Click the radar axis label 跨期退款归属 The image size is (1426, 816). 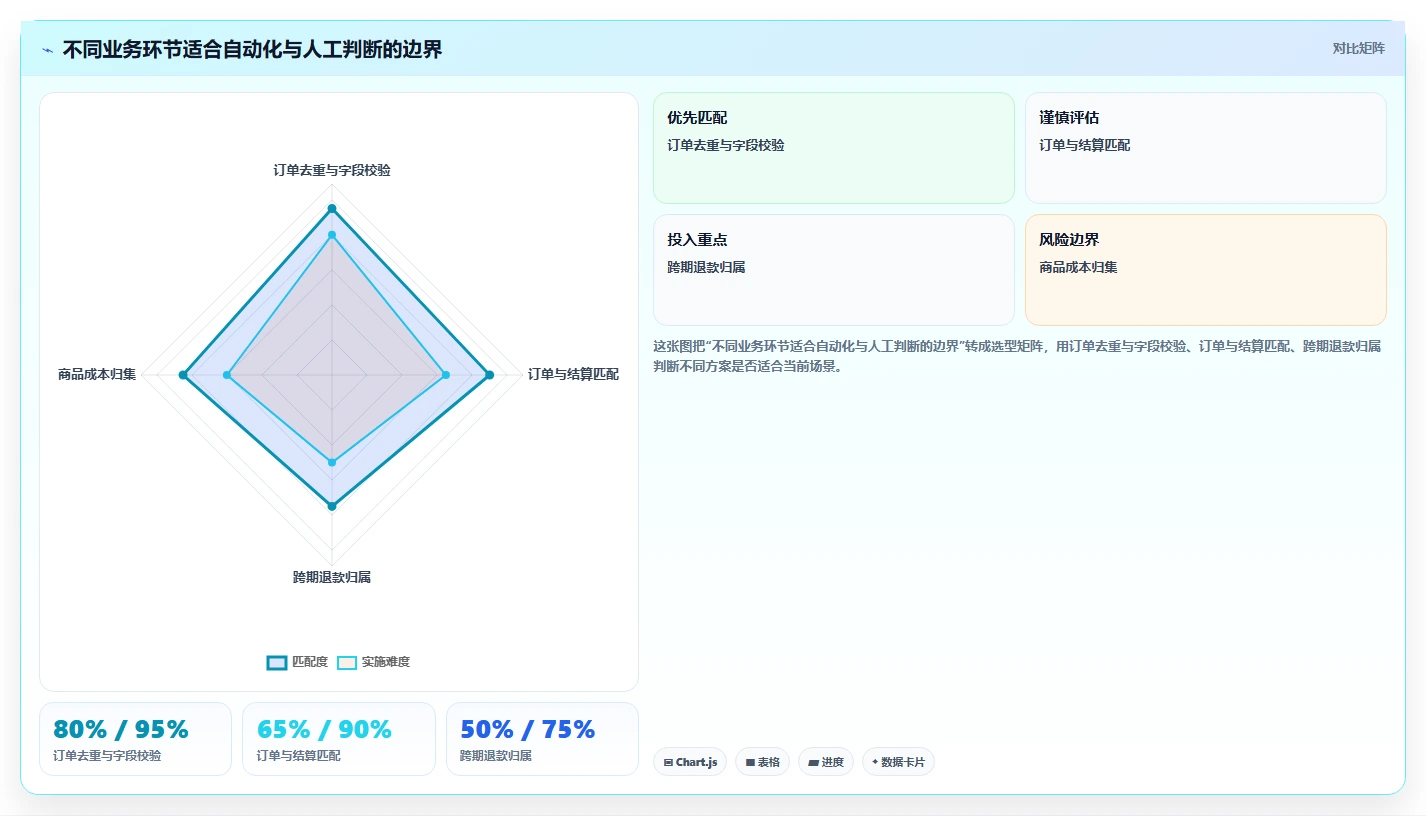[x=332, y=577]
